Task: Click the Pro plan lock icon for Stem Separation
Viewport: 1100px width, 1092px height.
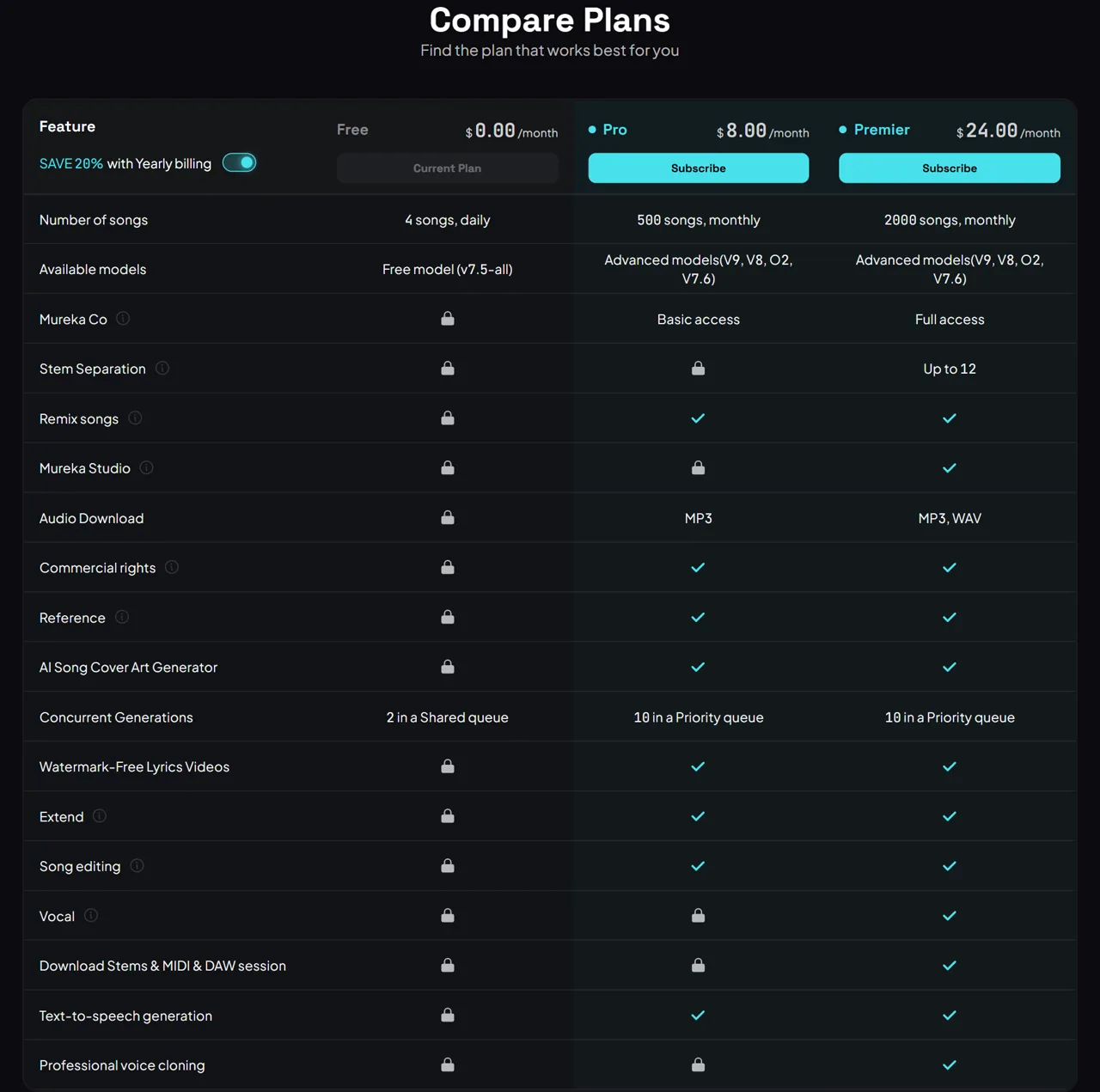Action: pyautogui.click(x=699, y=369)
